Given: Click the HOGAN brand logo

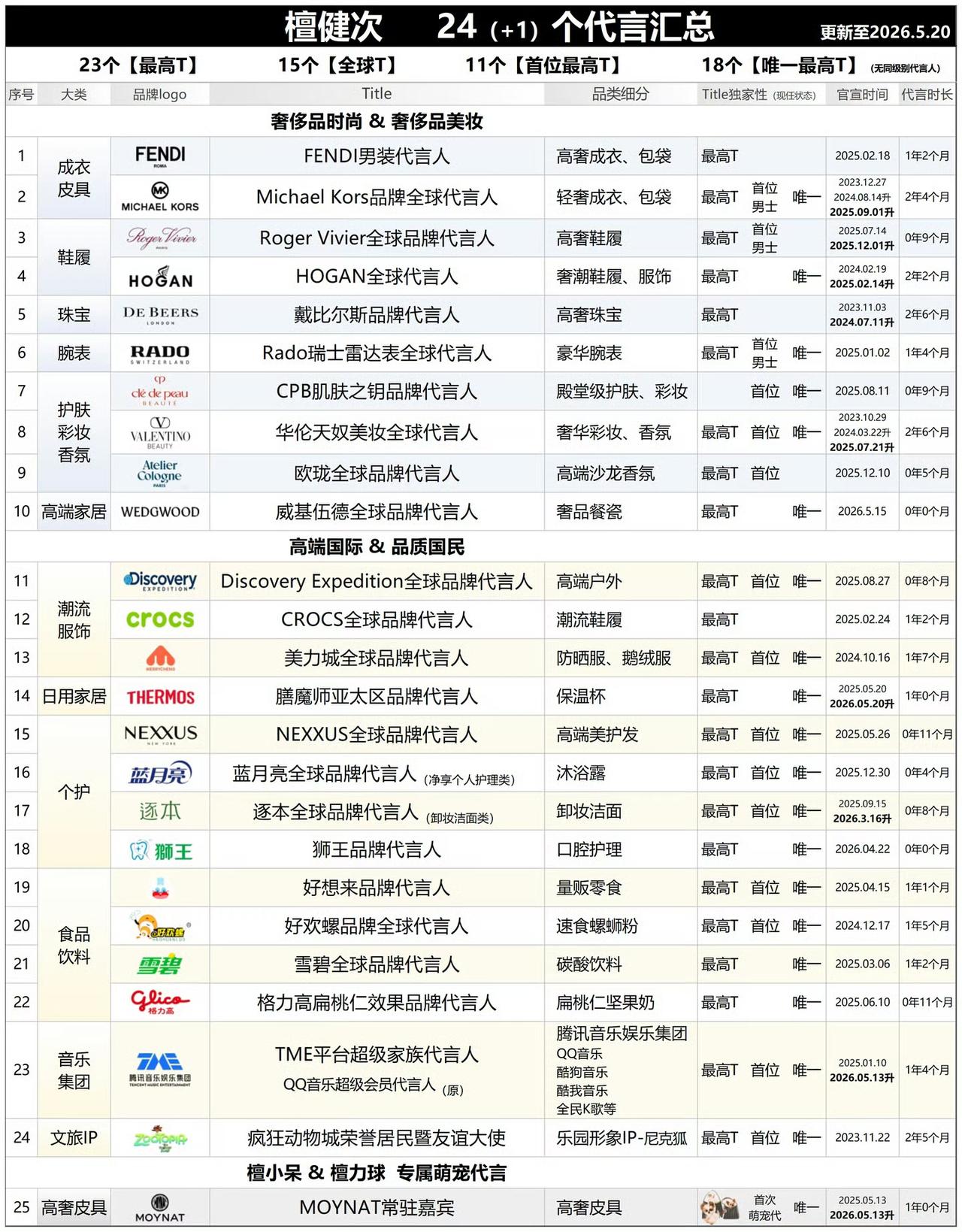Looking at the screenshot, I should coord(161,277).
